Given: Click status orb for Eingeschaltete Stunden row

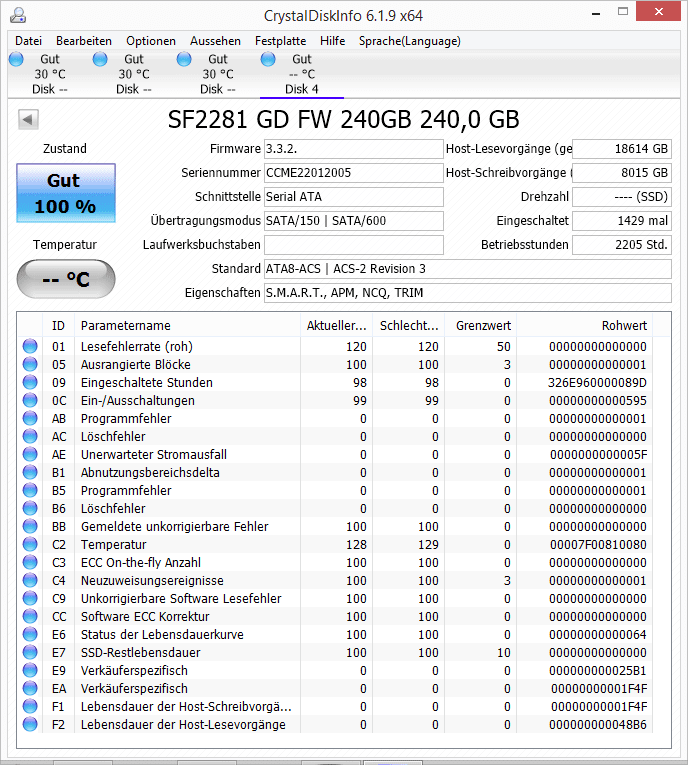Looking at the screenshot, I should (30, 382).
